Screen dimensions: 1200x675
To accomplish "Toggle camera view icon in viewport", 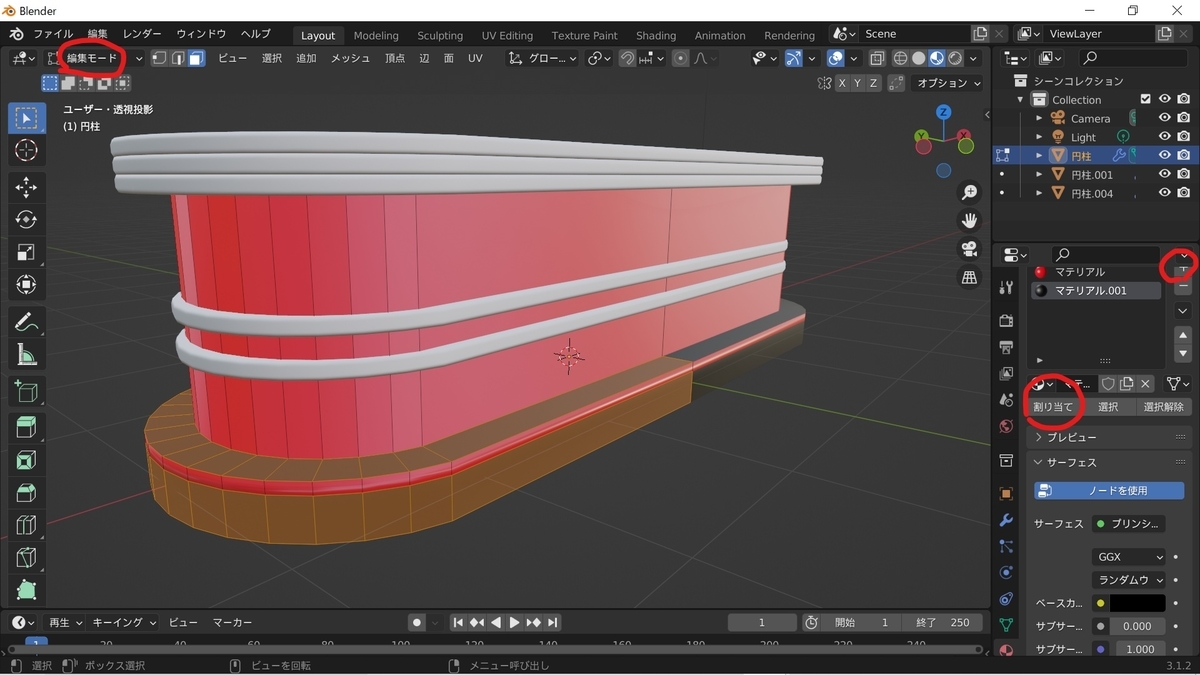I will [969, 249].
